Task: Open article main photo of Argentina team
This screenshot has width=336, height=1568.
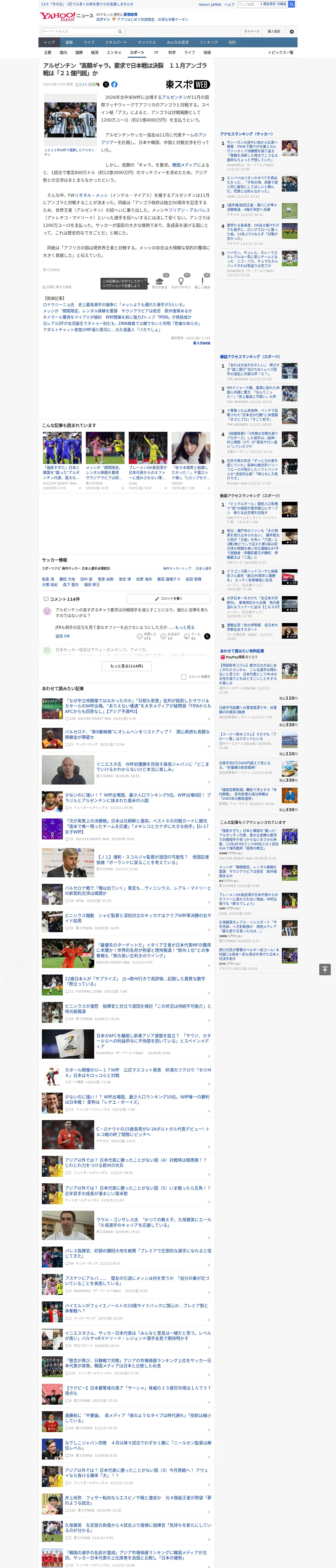Action: [x=70, y=120]
